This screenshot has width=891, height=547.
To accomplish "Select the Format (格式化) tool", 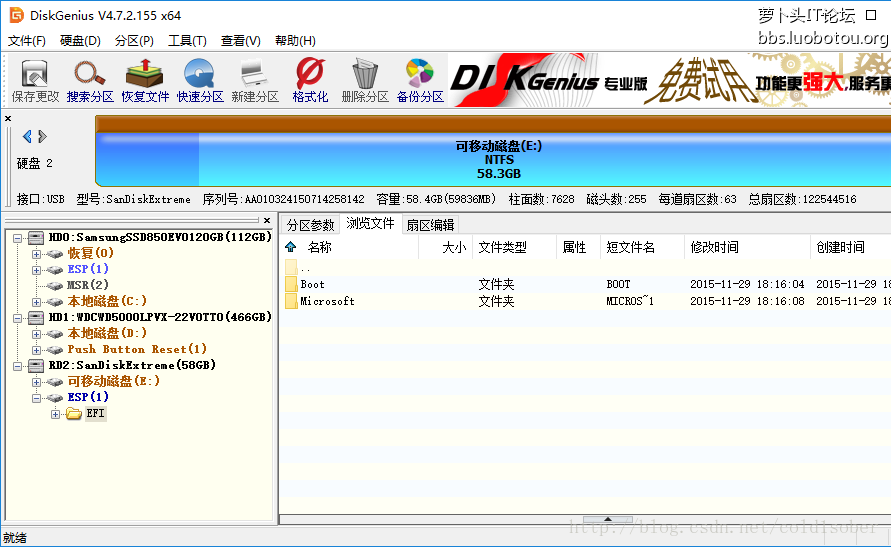I will click(310, 81).
